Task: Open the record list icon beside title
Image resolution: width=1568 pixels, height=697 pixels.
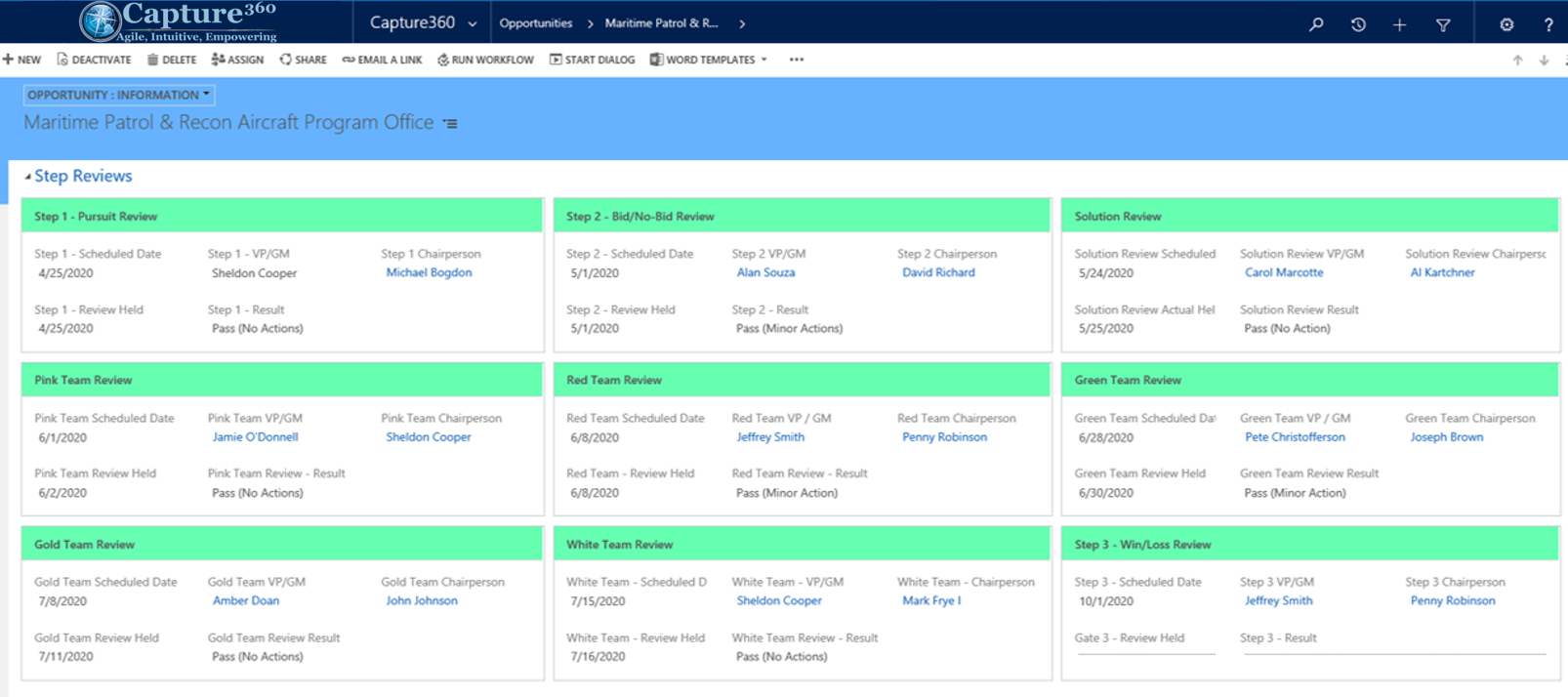Action: (x=450, y=123)
